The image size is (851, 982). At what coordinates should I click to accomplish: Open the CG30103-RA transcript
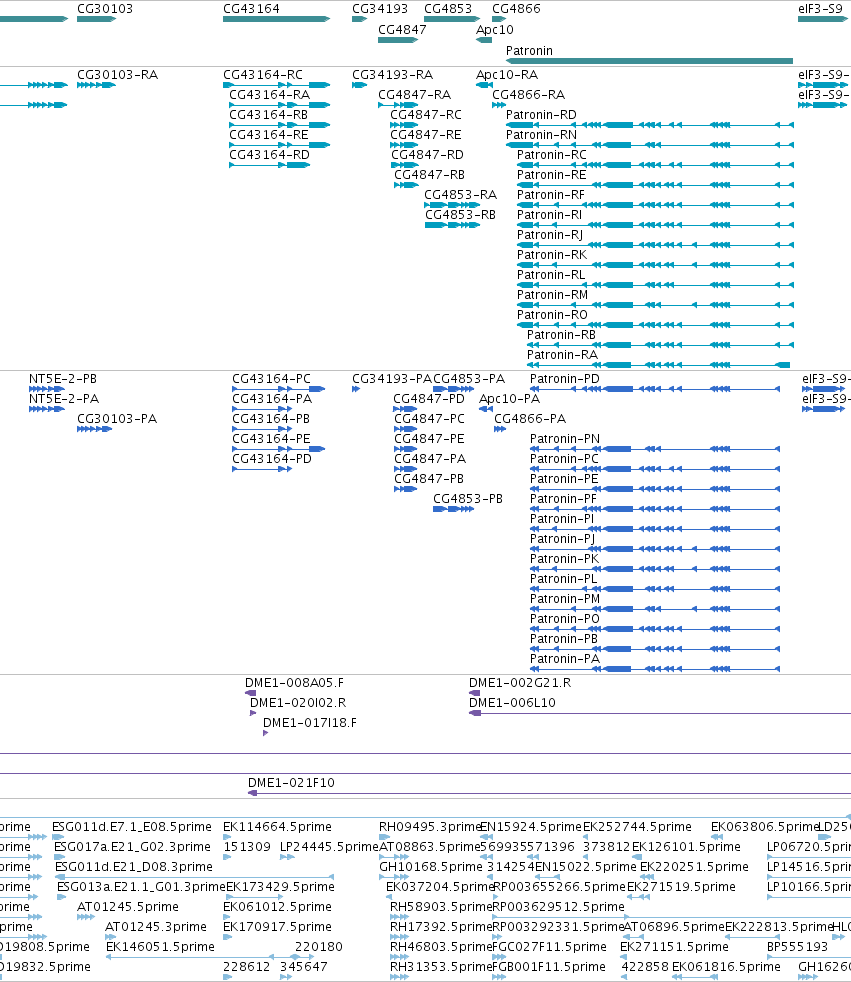[96, 85]
